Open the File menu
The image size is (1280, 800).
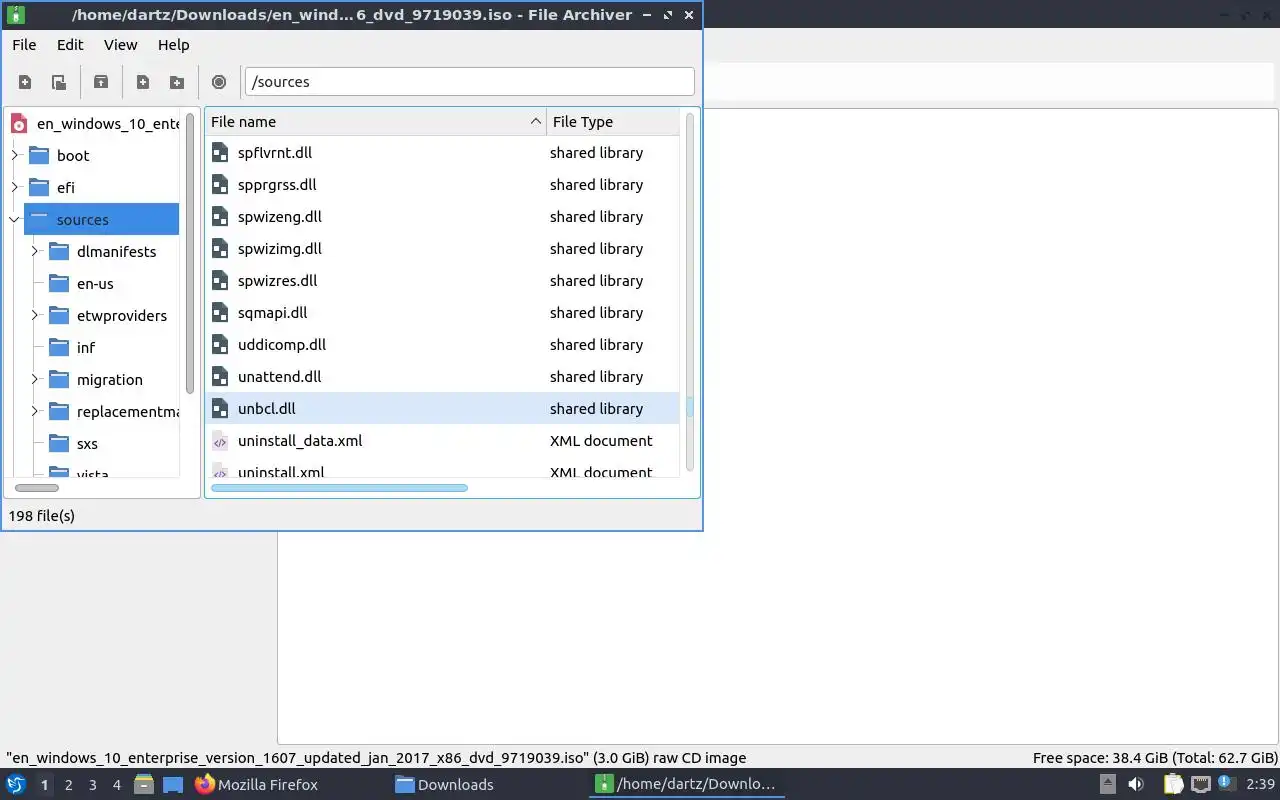(24, 45)
